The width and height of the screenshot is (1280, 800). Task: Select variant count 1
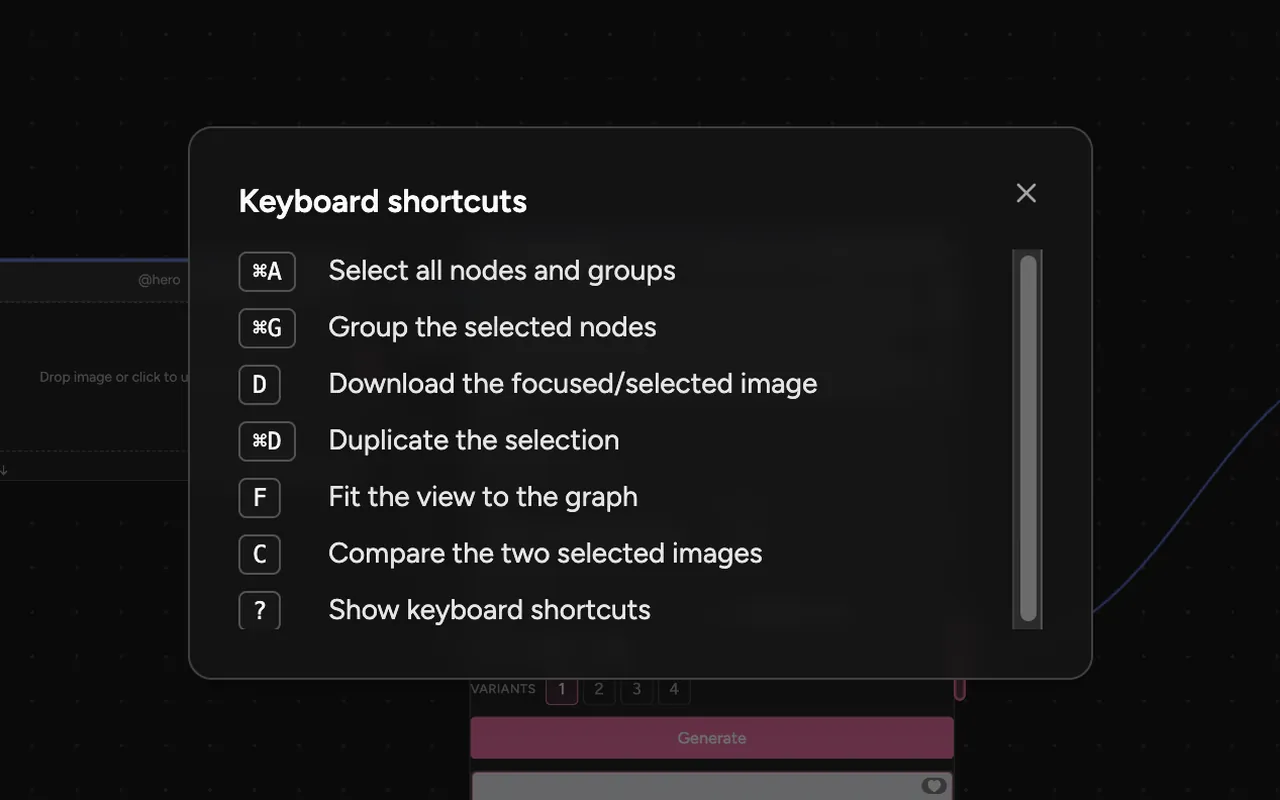(x=562, y=689)
